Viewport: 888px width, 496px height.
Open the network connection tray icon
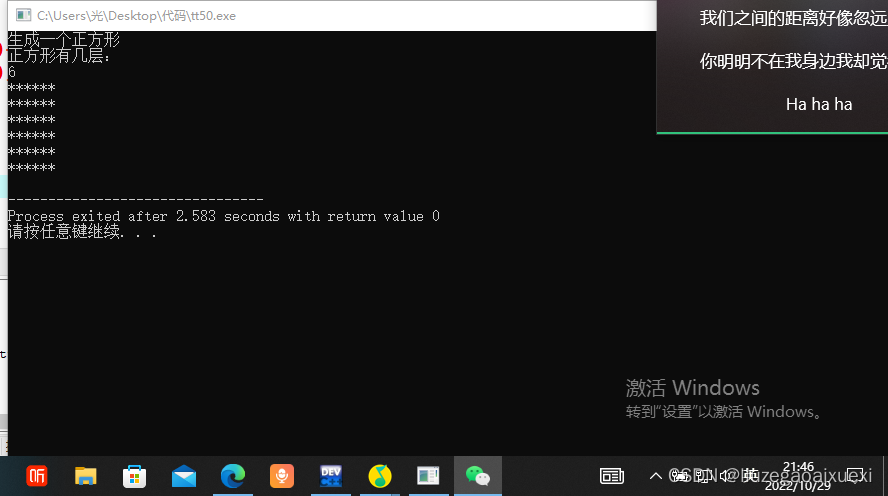point(703,476)
